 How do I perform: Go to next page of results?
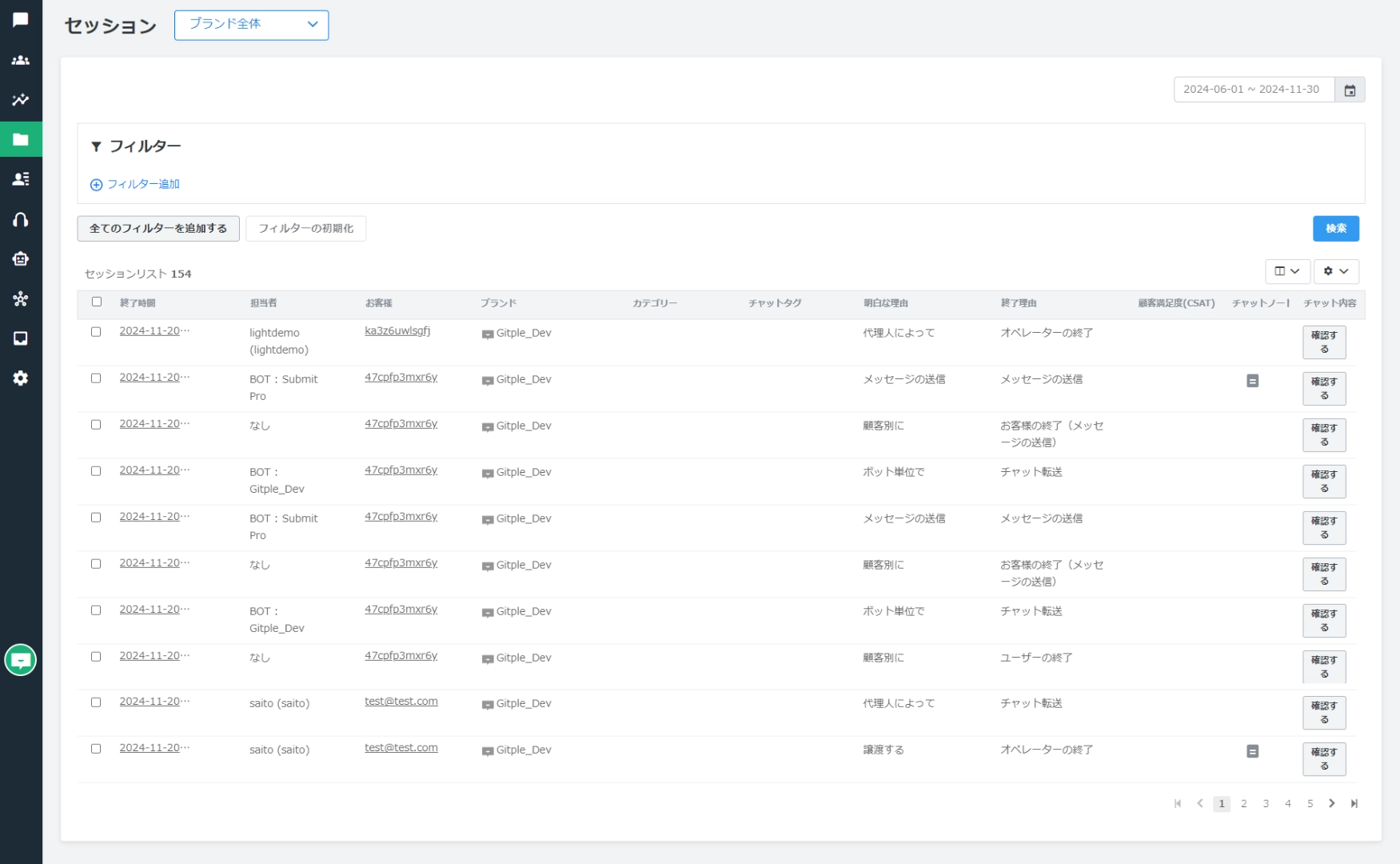point(1332,803)
